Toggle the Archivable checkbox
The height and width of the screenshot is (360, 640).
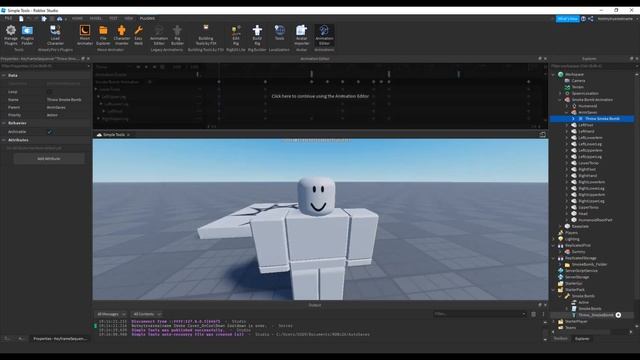tap(49, 132)
